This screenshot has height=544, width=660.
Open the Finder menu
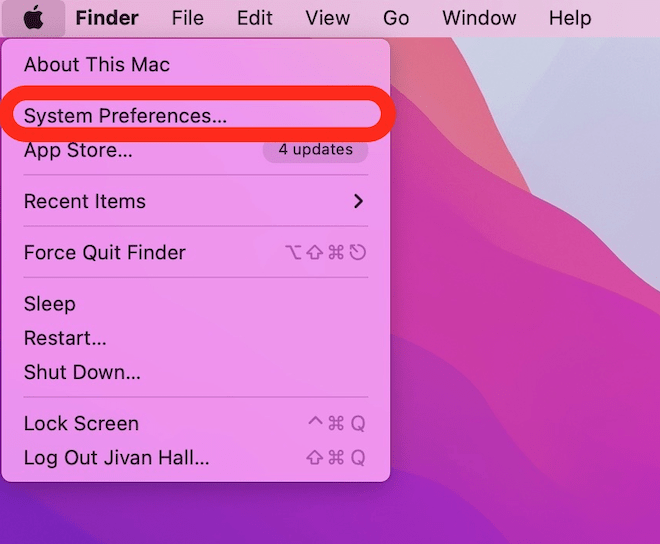(x=107, y=18)
